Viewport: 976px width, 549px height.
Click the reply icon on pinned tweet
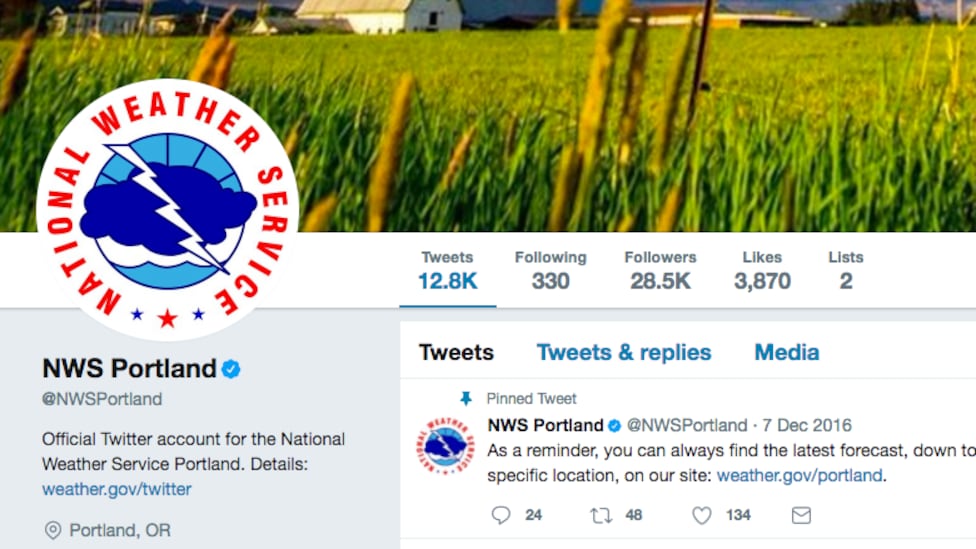click(x=502, y=515)
